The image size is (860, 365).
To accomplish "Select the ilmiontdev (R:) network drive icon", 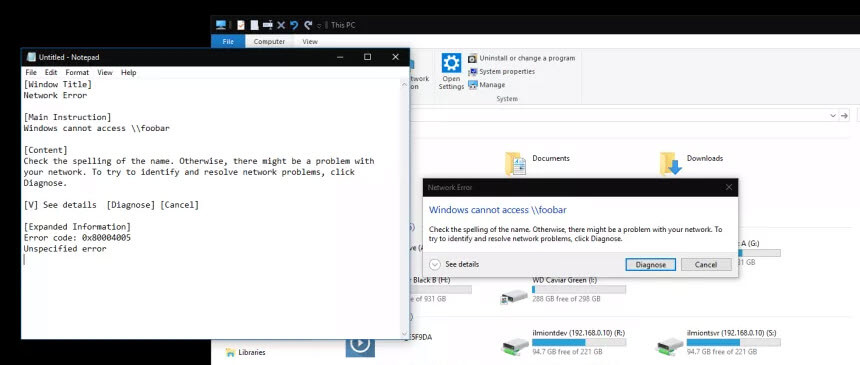I will click(x=515, y=346).
